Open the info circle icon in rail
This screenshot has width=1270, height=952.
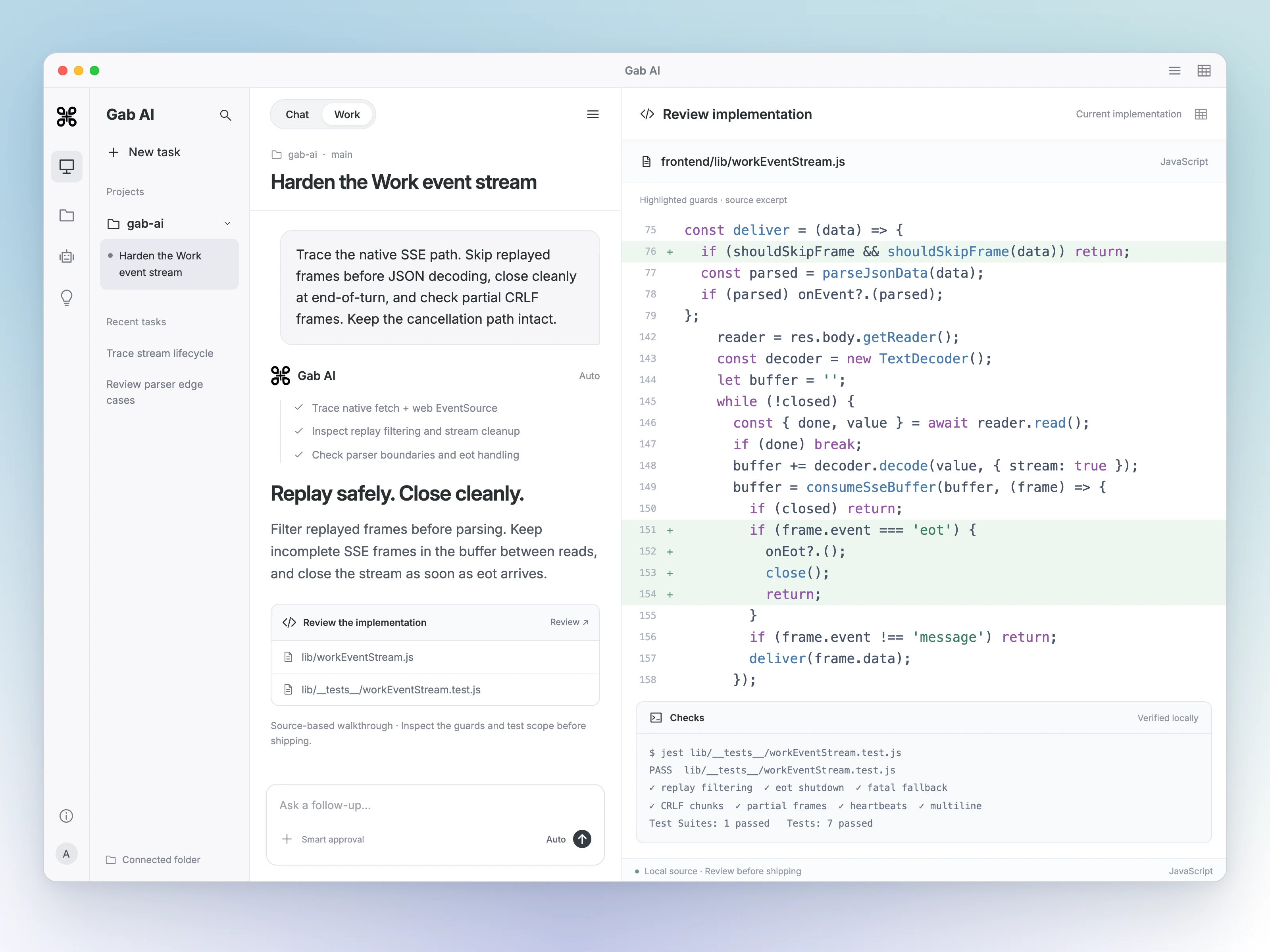coord(67,816)
